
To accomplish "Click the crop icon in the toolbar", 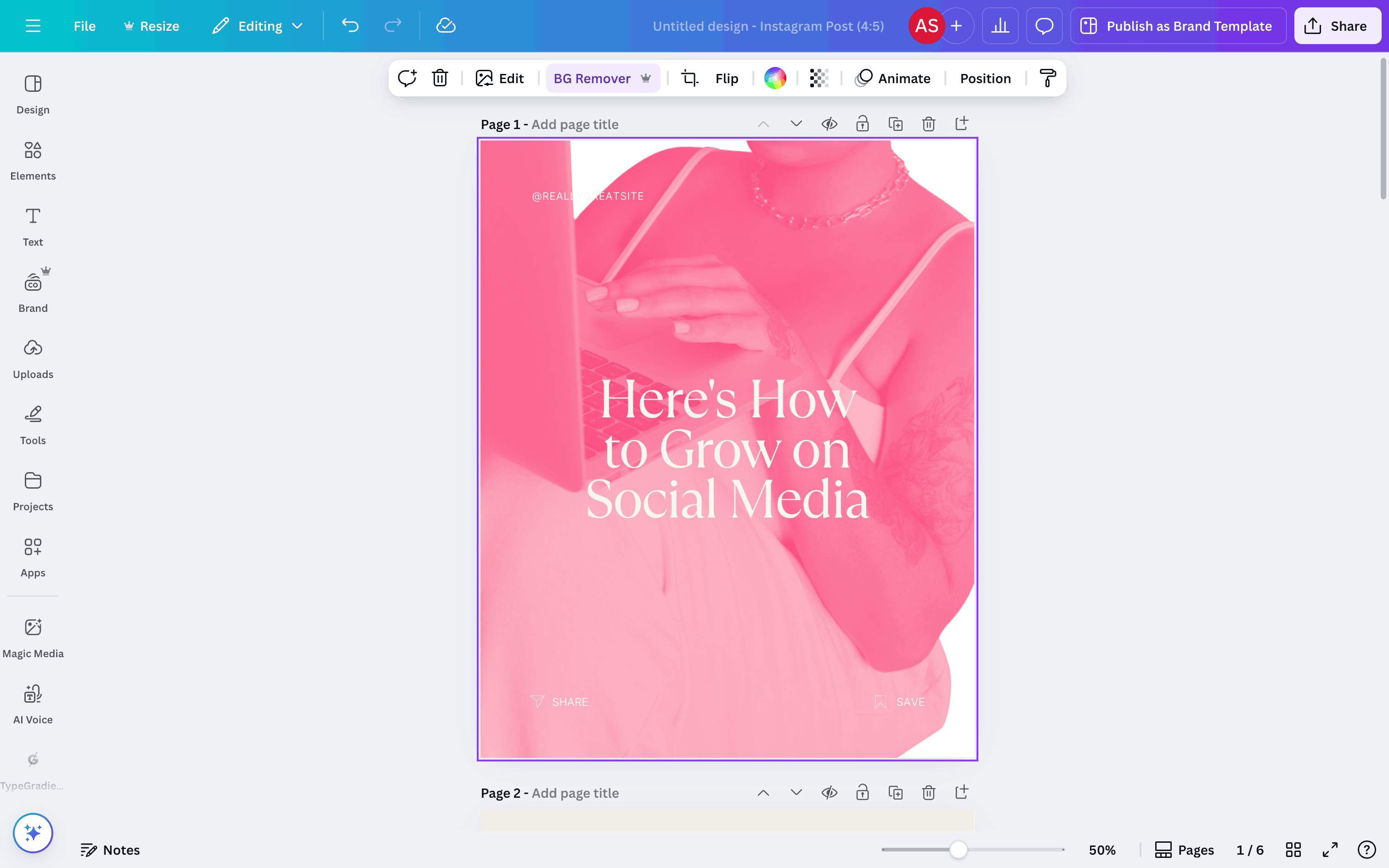I will pyautogui.click(x=689, y=78).
